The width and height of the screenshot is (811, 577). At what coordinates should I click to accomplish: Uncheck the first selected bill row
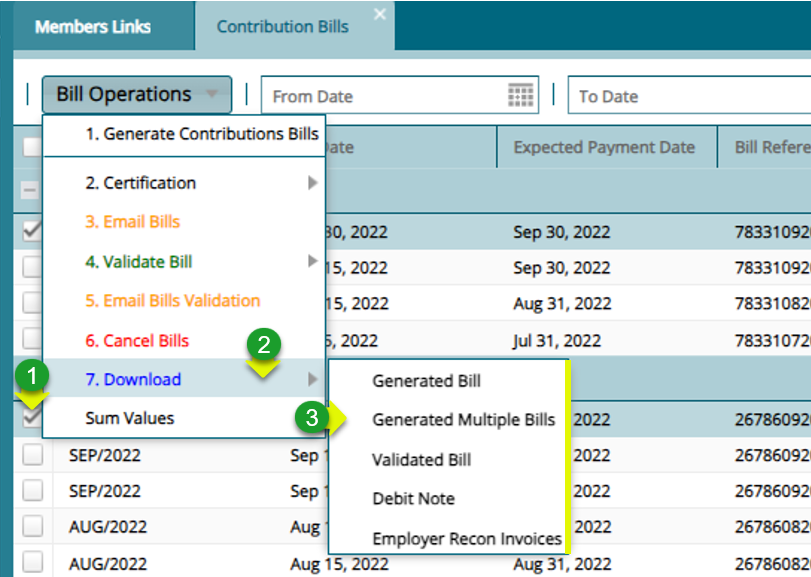click(x=32, y=232)
